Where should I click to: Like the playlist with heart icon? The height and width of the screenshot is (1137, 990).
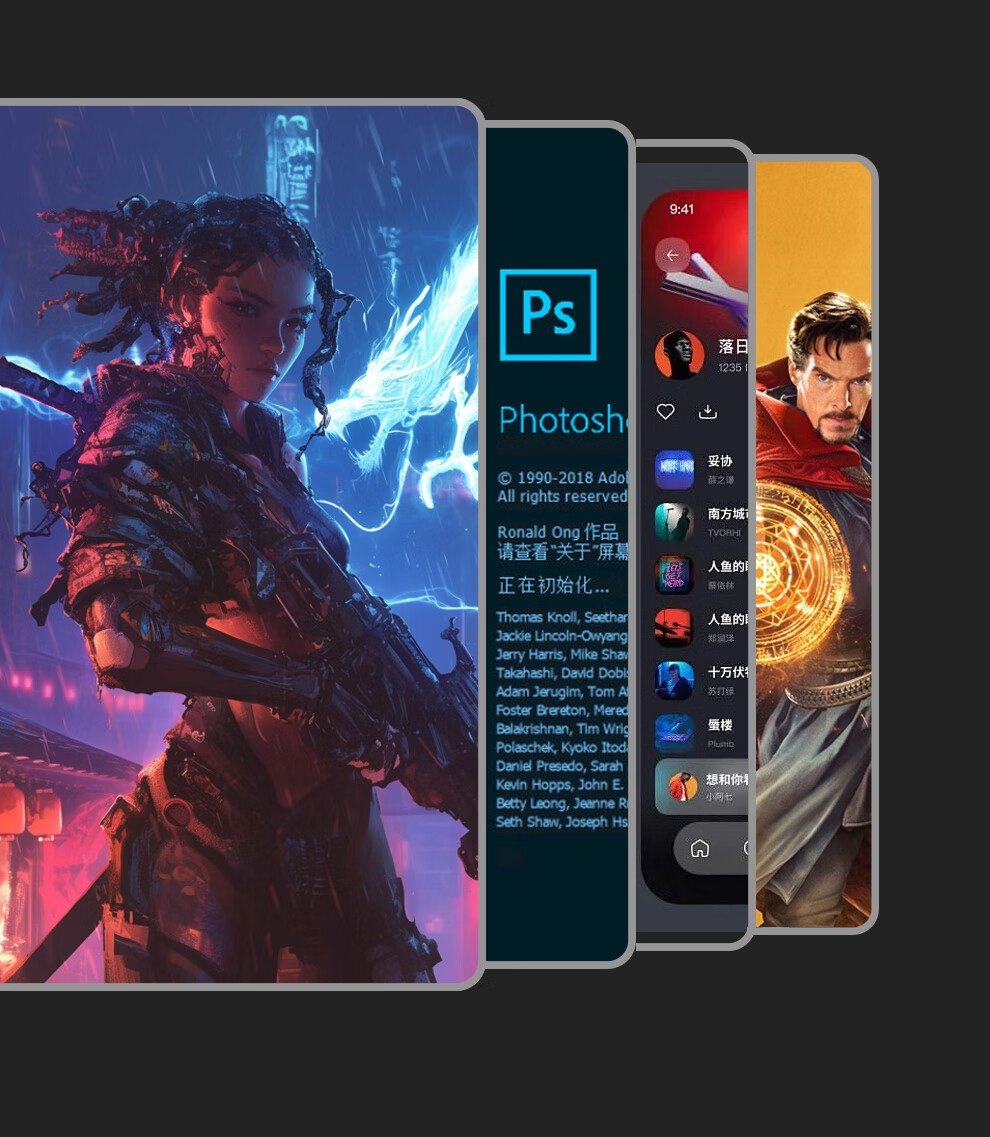(x=666, y=412)
